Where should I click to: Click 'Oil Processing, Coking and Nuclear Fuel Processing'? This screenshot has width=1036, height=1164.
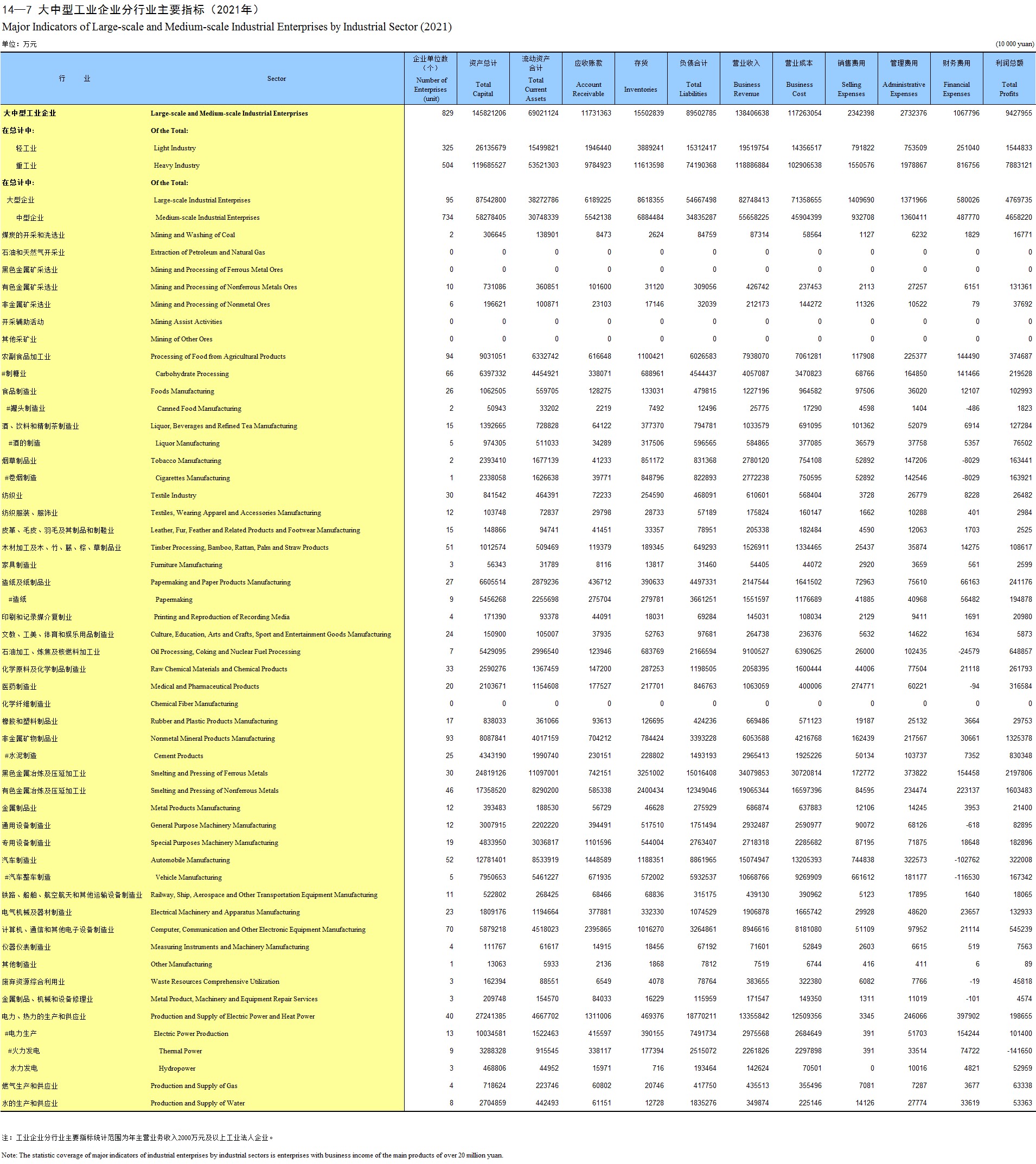226,652
